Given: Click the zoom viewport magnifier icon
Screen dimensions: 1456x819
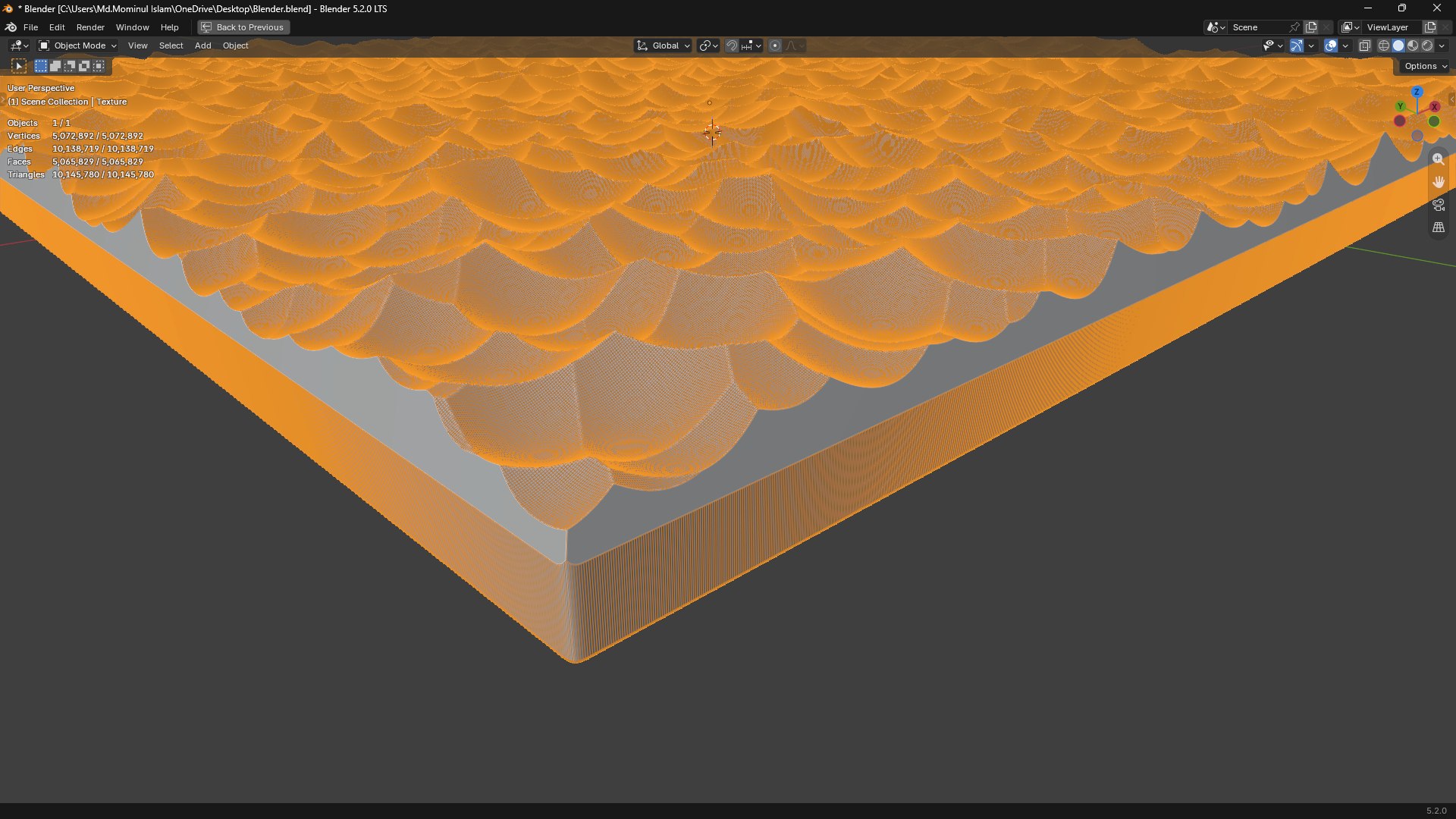Looking at the screenshot, I should pyautogui.click(x=1438, y=159).
